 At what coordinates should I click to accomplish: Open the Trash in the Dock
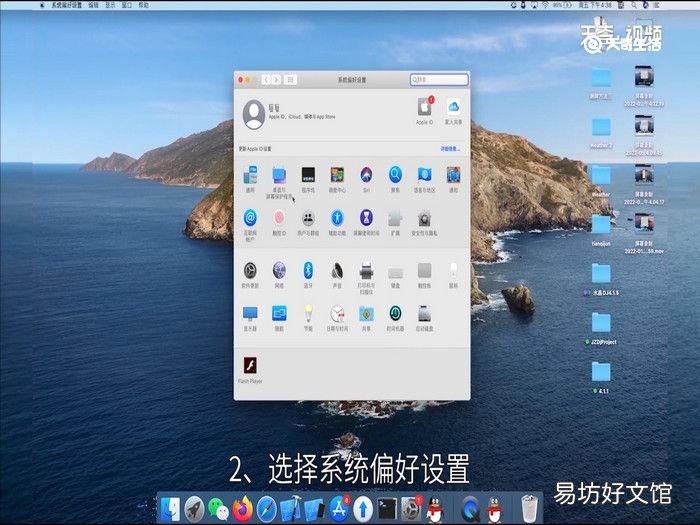coord(529,509)
